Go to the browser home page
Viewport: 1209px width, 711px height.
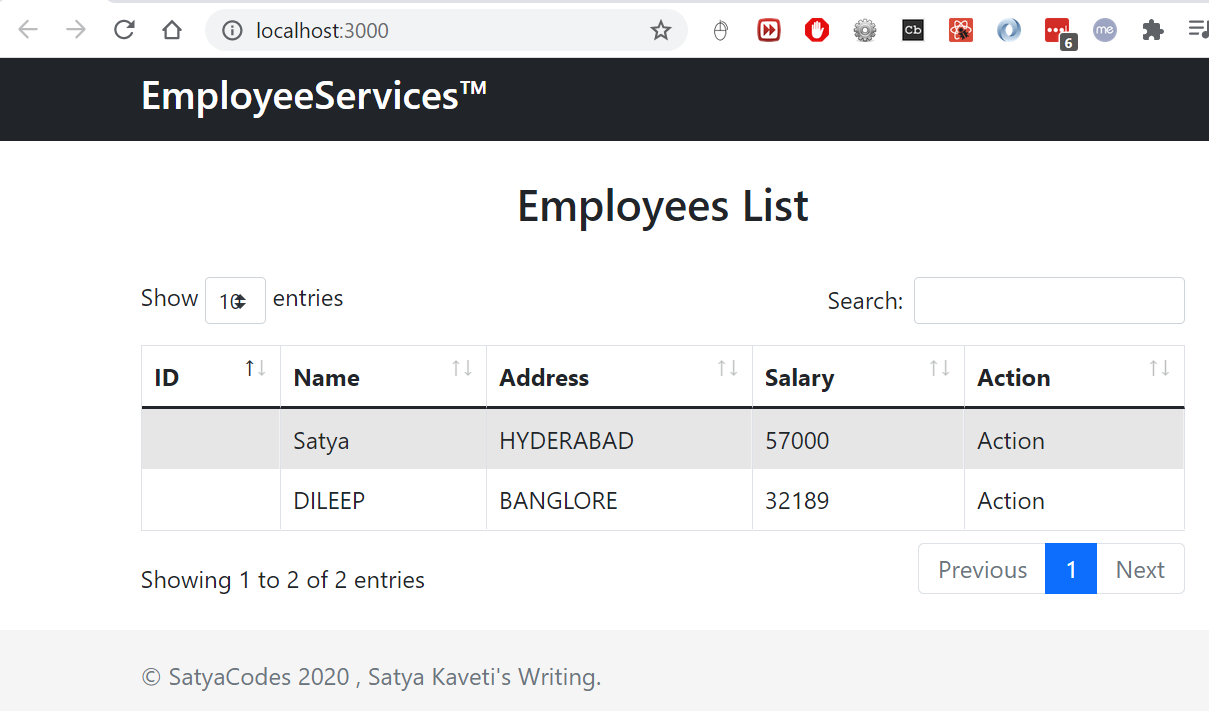172,30
